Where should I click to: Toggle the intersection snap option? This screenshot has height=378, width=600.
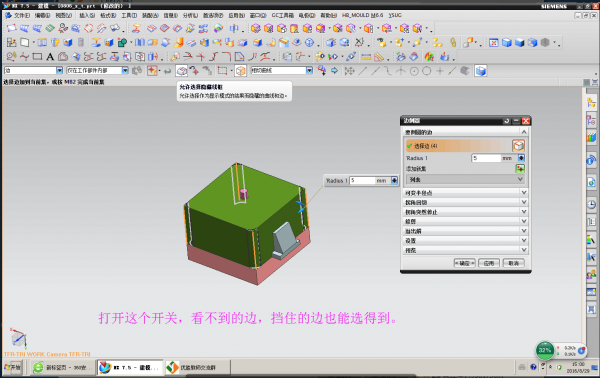click(401, 71)
